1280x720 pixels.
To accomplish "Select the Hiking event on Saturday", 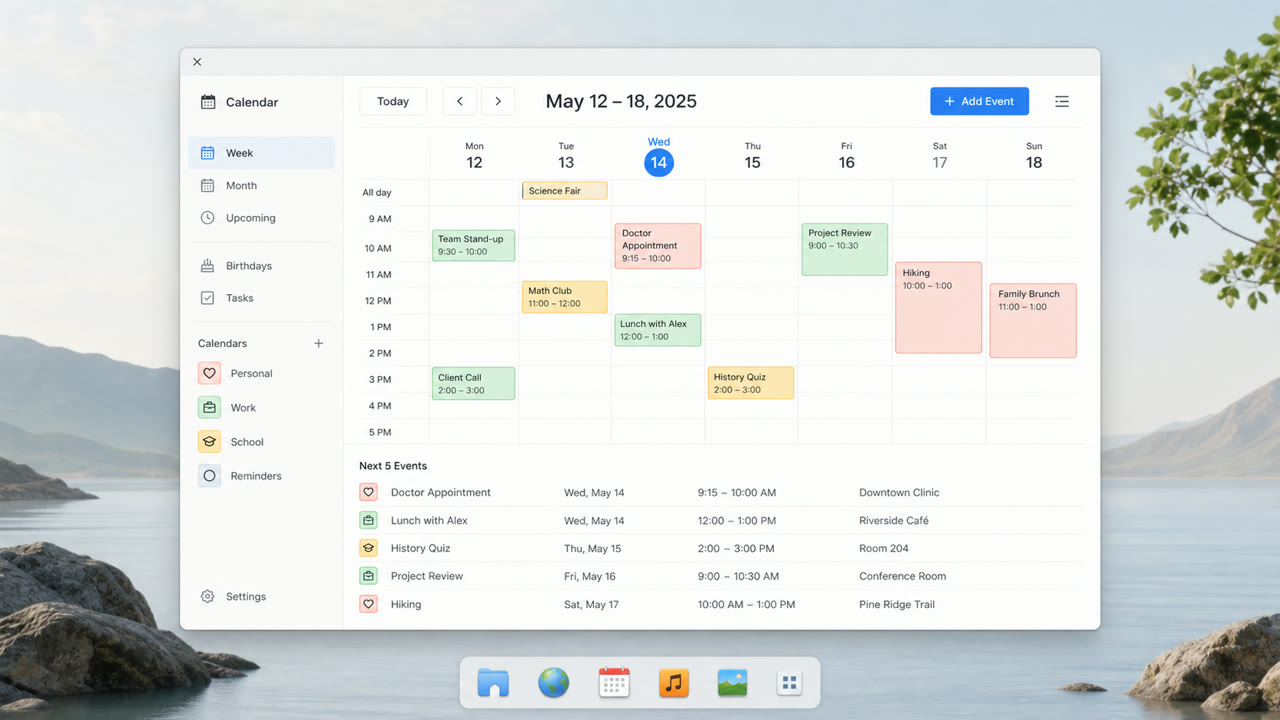I will coord(938,308).
